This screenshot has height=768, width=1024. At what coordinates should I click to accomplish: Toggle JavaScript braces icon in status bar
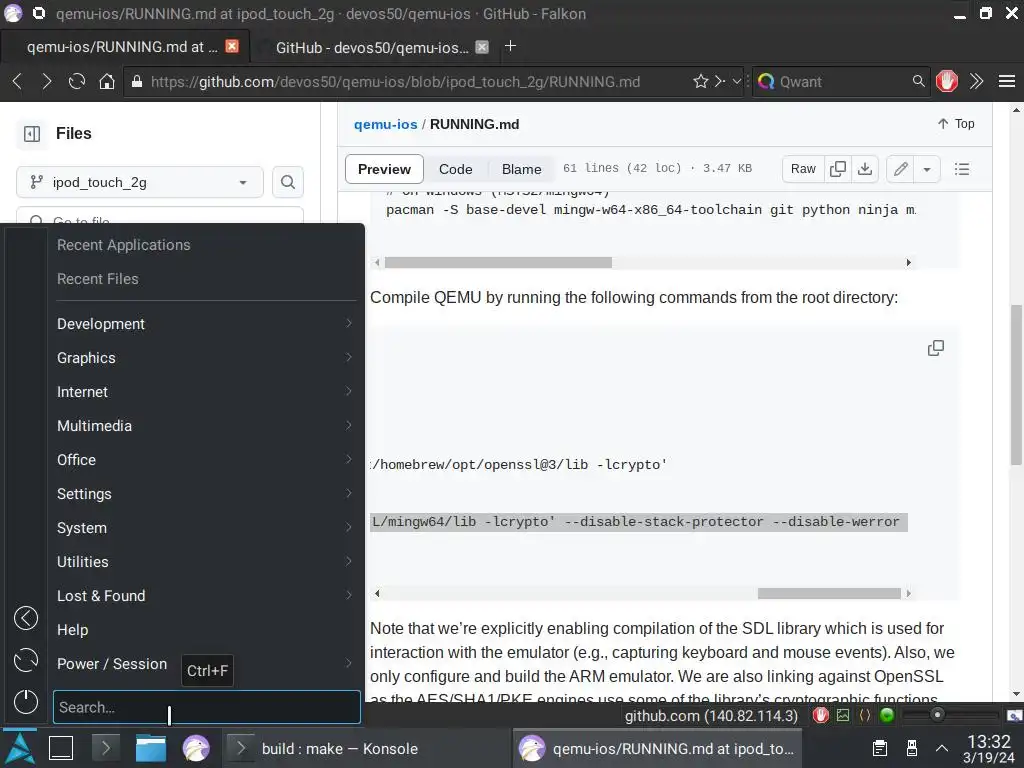(x=865, y=716)
